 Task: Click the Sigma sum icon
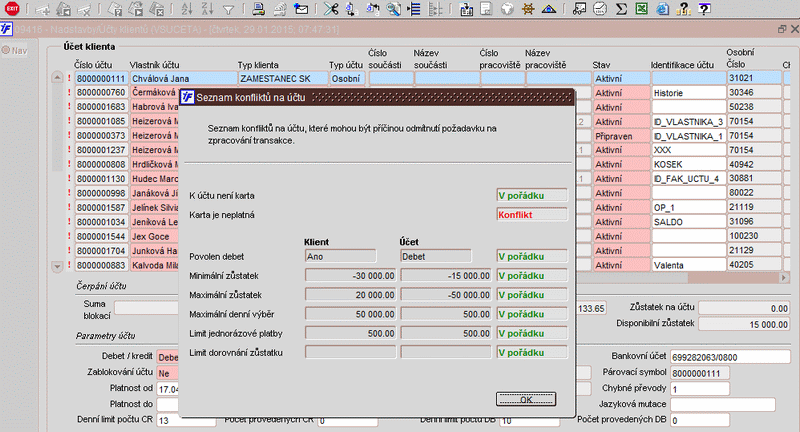coord(621,9)
